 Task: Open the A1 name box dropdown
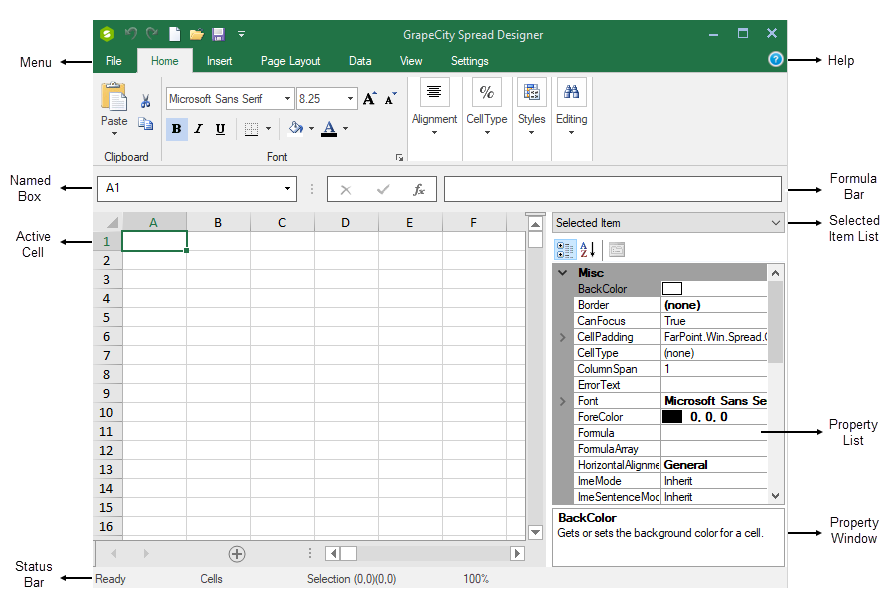pyautogui.click(x=287, y=189)
